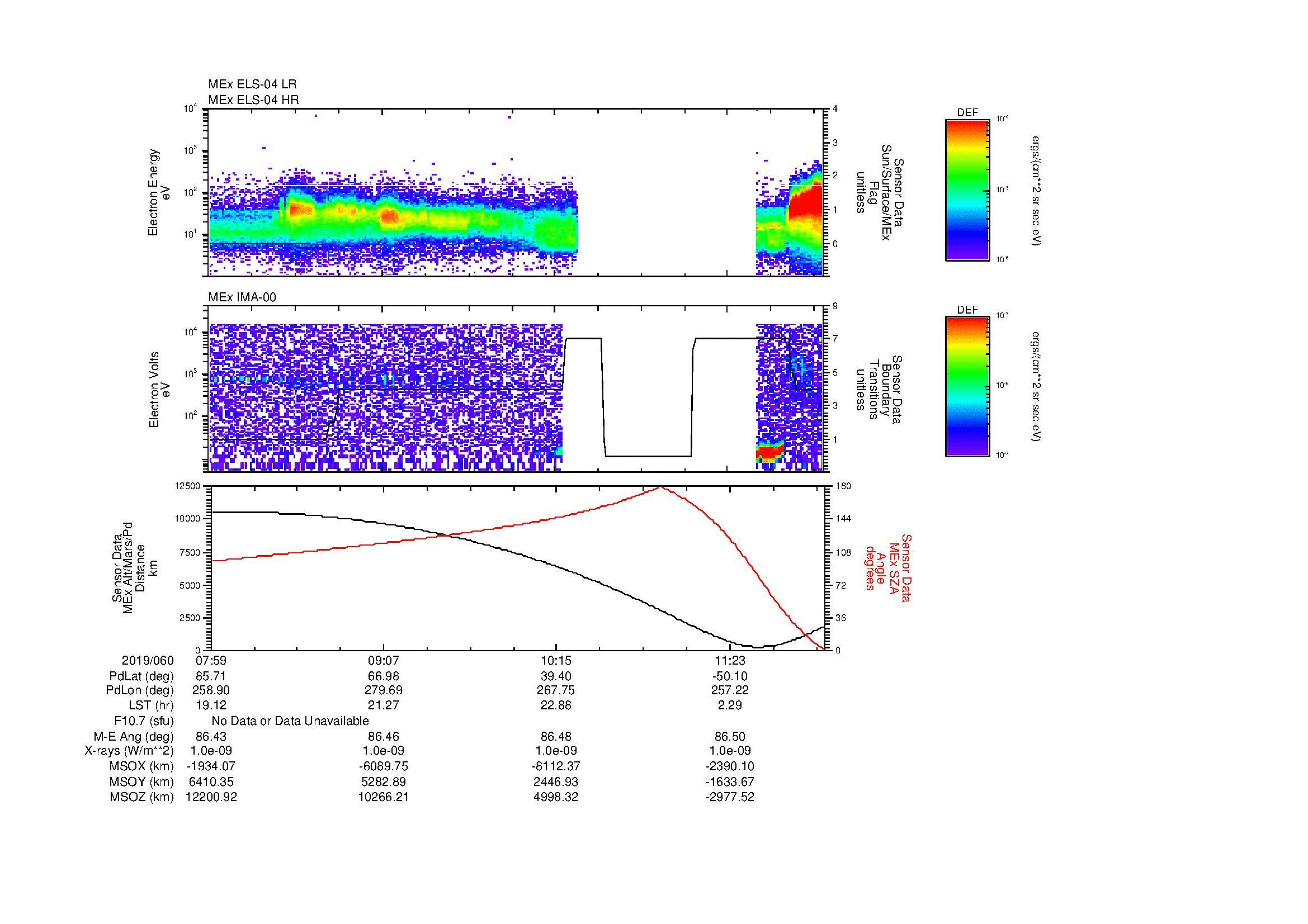
Task: Click the 'MEx ELS-04 LR' panel title
Action: (x=252, y=84)
